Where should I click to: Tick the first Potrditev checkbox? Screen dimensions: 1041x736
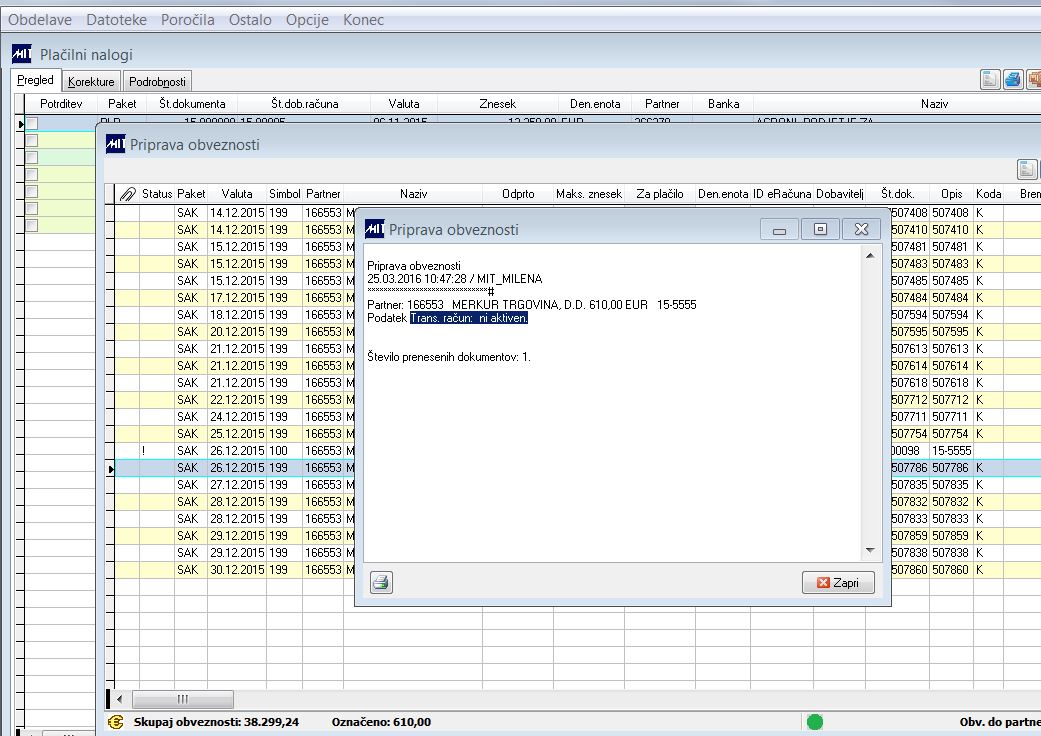pyautogui.click(x=32, y=123)
